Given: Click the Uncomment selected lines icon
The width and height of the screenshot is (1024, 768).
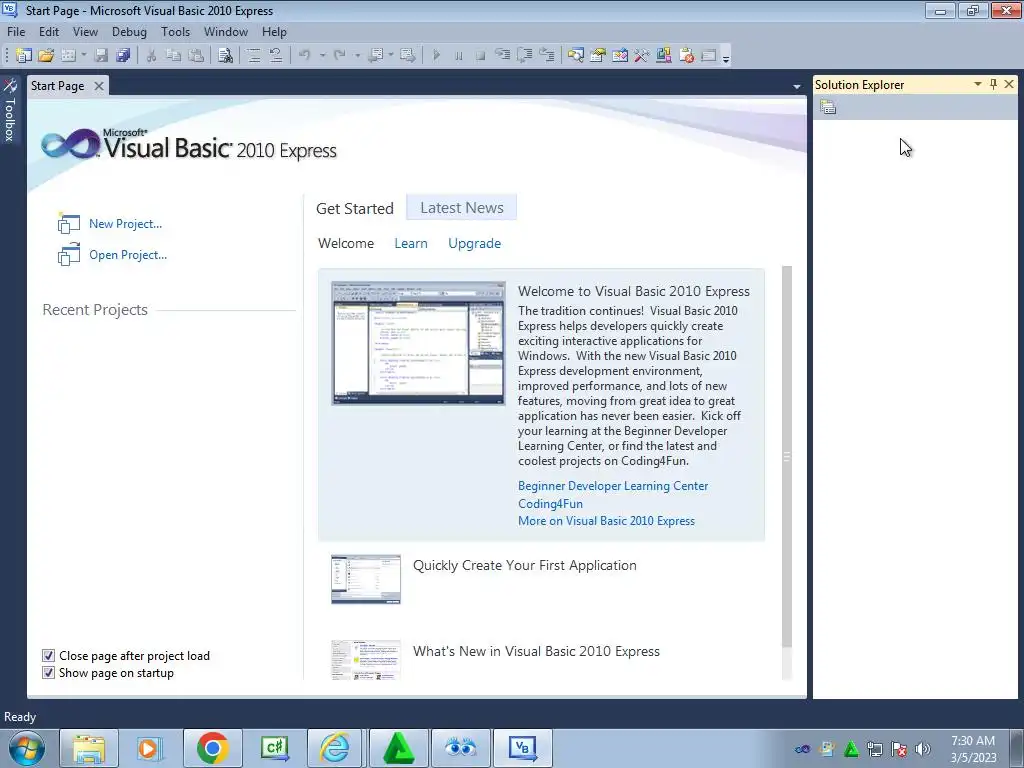Looking at the screenshot, I should click(276, 56).
